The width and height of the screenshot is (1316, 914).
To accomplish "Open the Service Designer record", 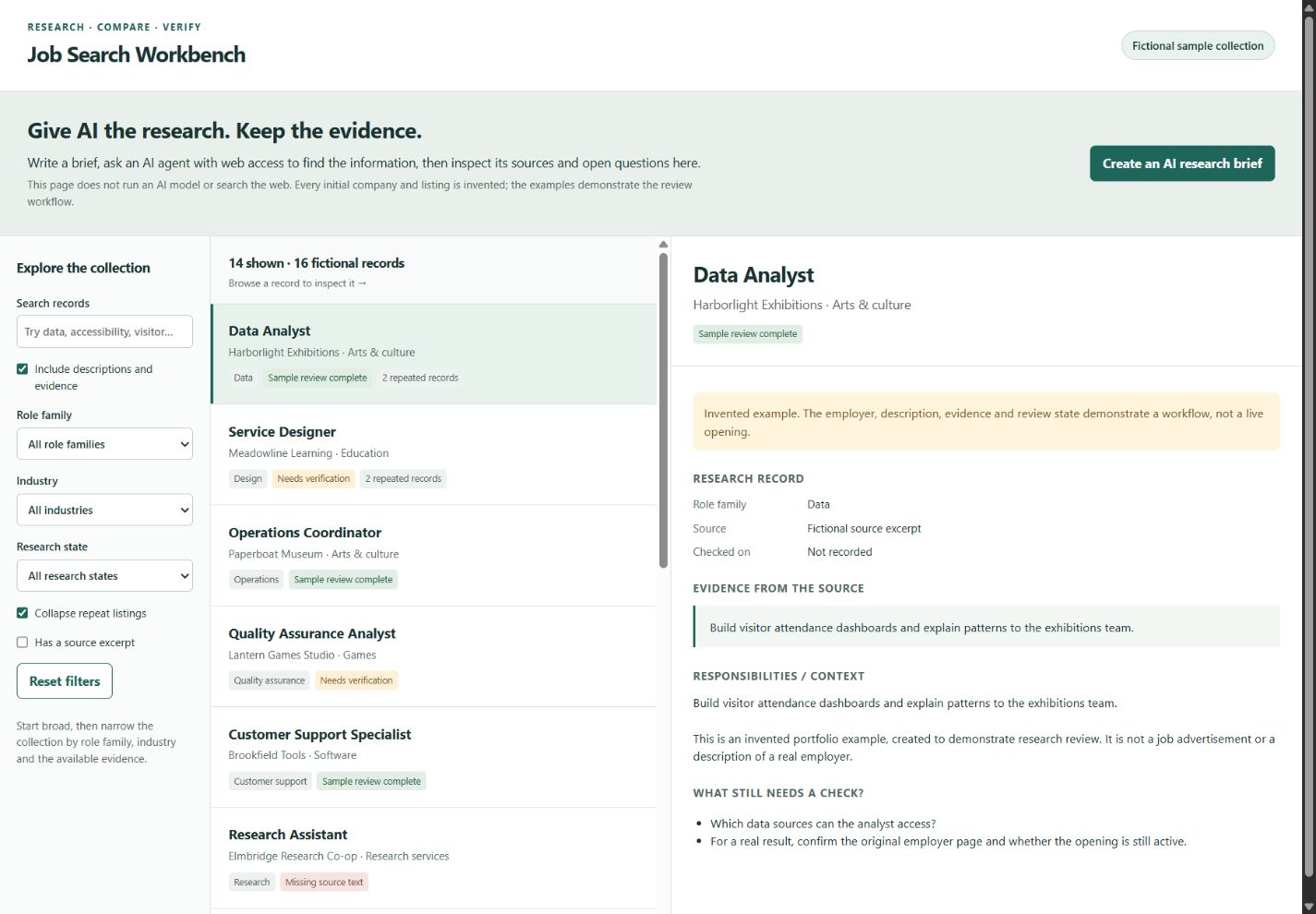I will tap(434, 454).
